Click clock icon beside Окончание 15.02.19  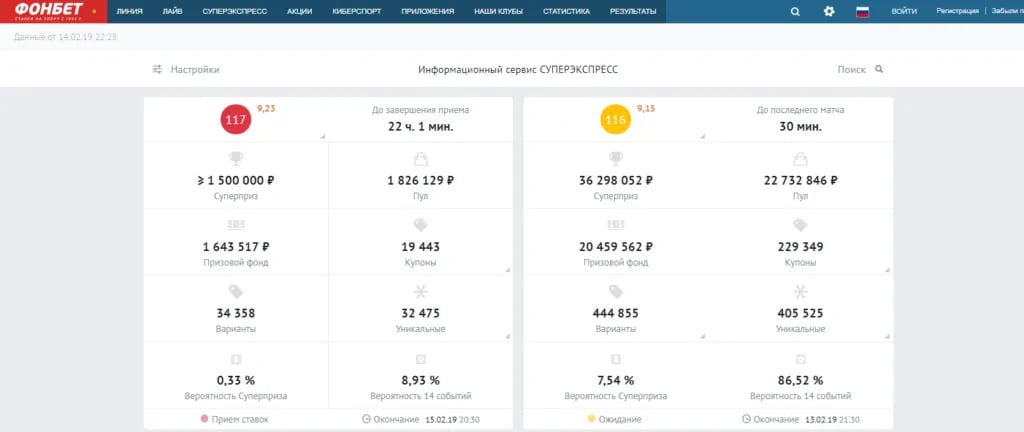pyautogui.click(x=366, y=419)
